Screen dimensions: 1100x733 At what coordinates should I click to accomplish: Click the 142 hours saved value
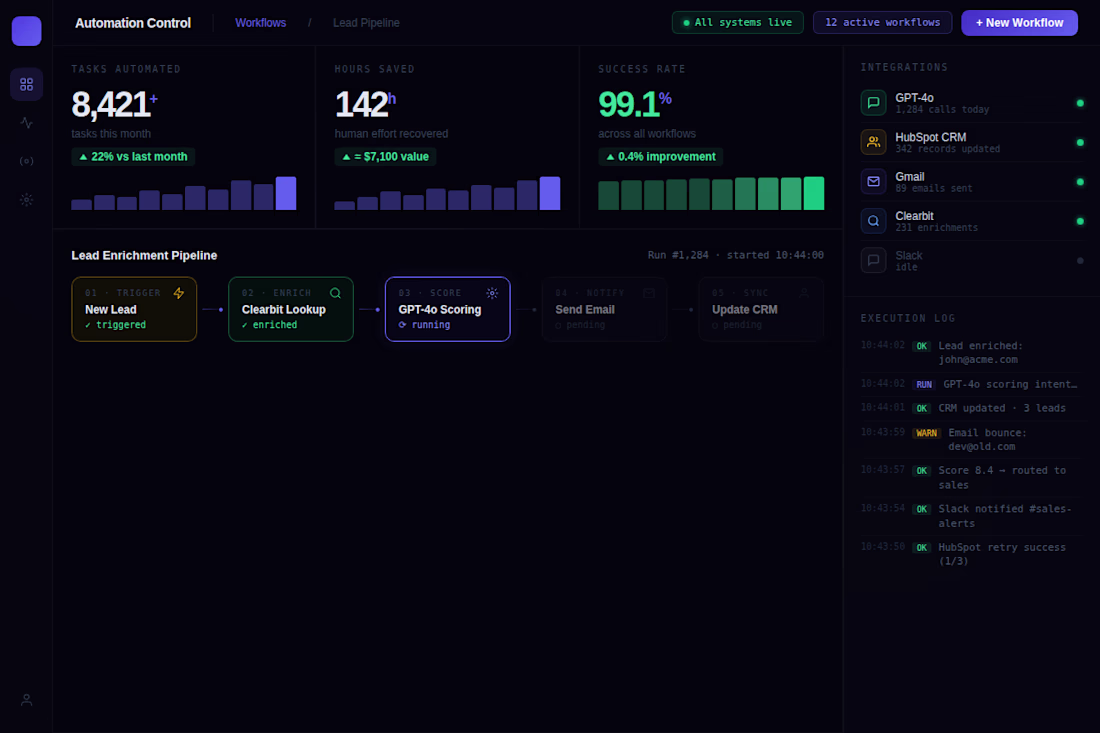[365, 105]
